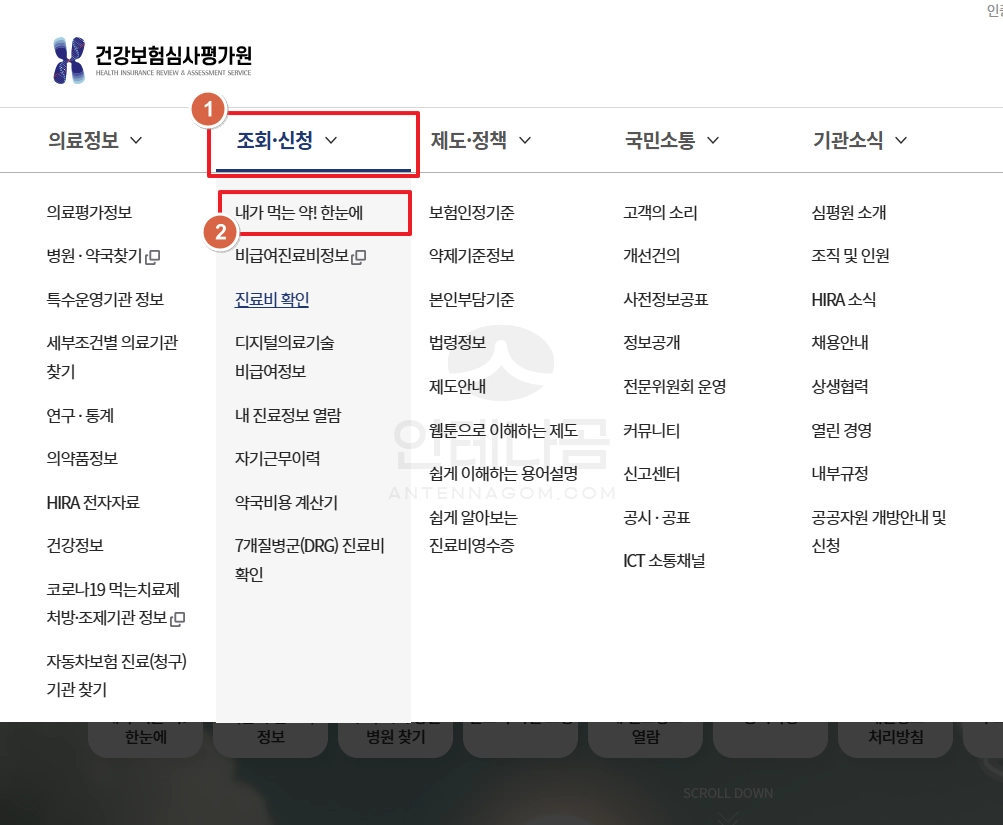This screenshot has width=1003, height=825.
Task: Click external link icon next to 처방·조제기관 정보
Action: [178, 618]
